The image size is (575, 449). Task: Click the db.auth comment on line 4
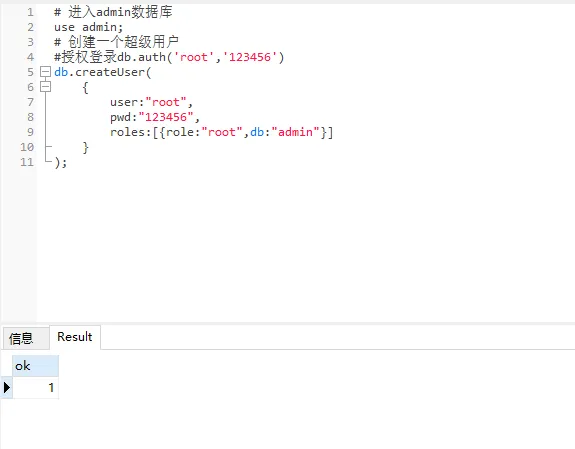tap(169, 57)
